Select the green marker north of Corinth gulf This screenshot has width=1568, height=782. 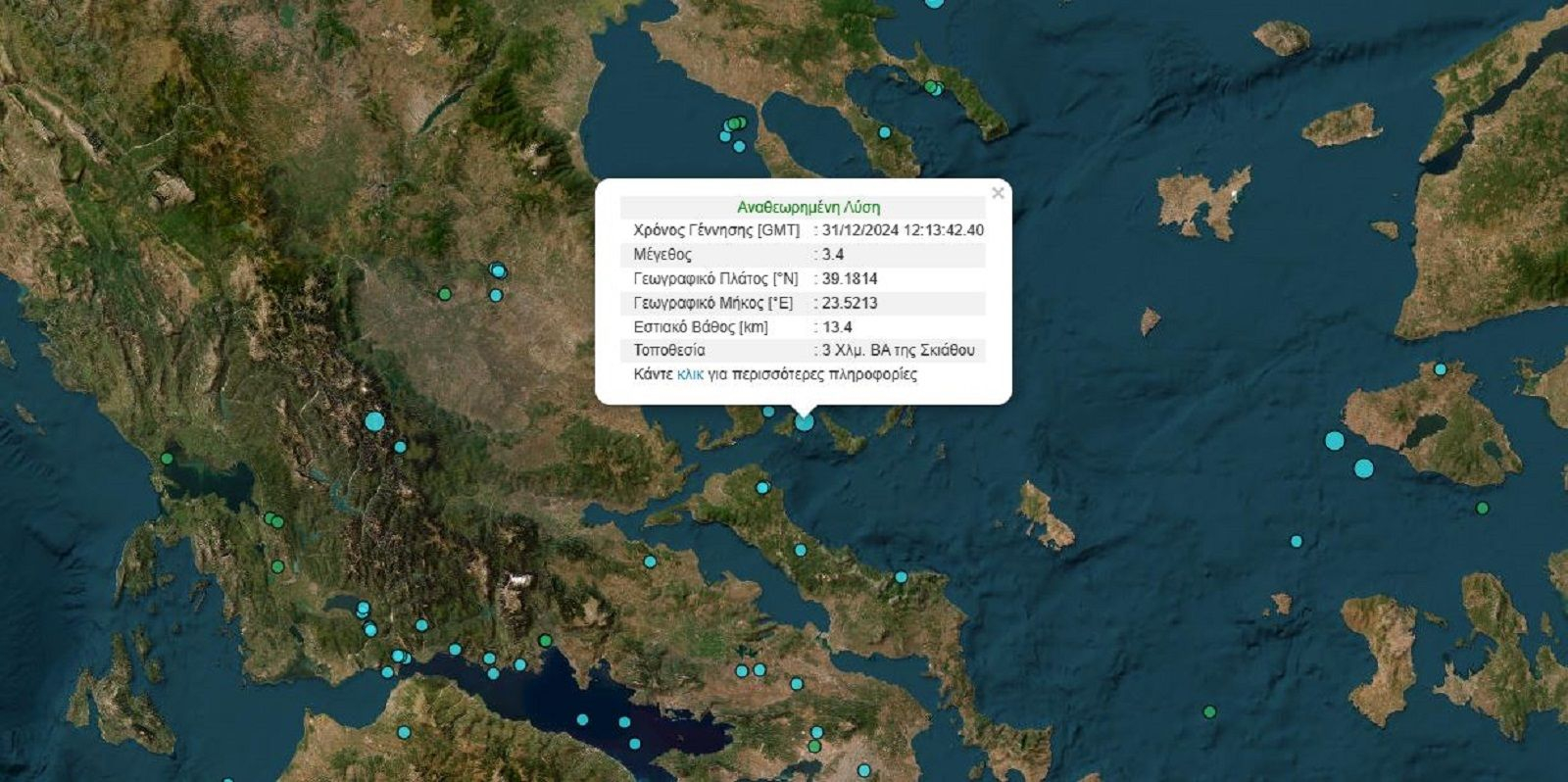coord(545,641)
